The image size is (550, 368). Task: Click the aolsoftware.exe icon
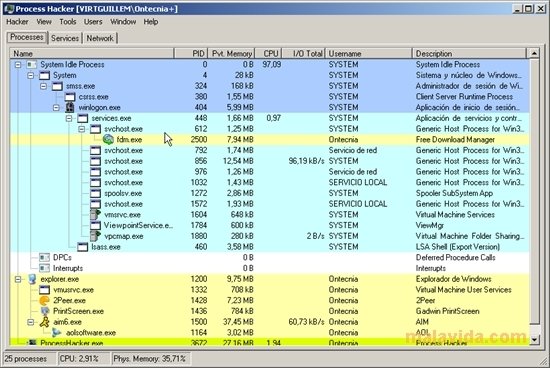tap(56, 333)
